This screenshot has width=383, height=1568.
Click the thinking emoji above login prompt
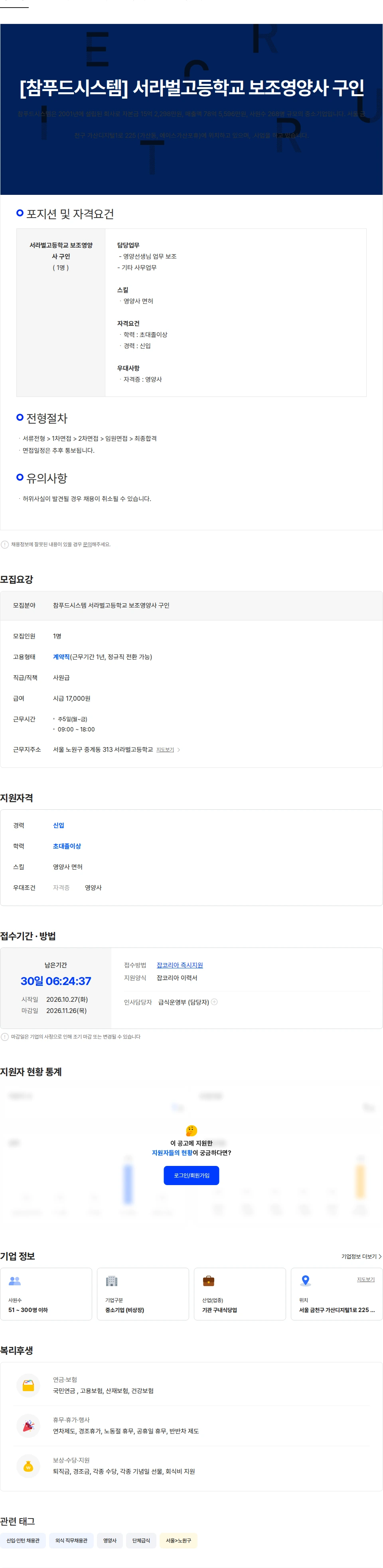click(191, 1130)
